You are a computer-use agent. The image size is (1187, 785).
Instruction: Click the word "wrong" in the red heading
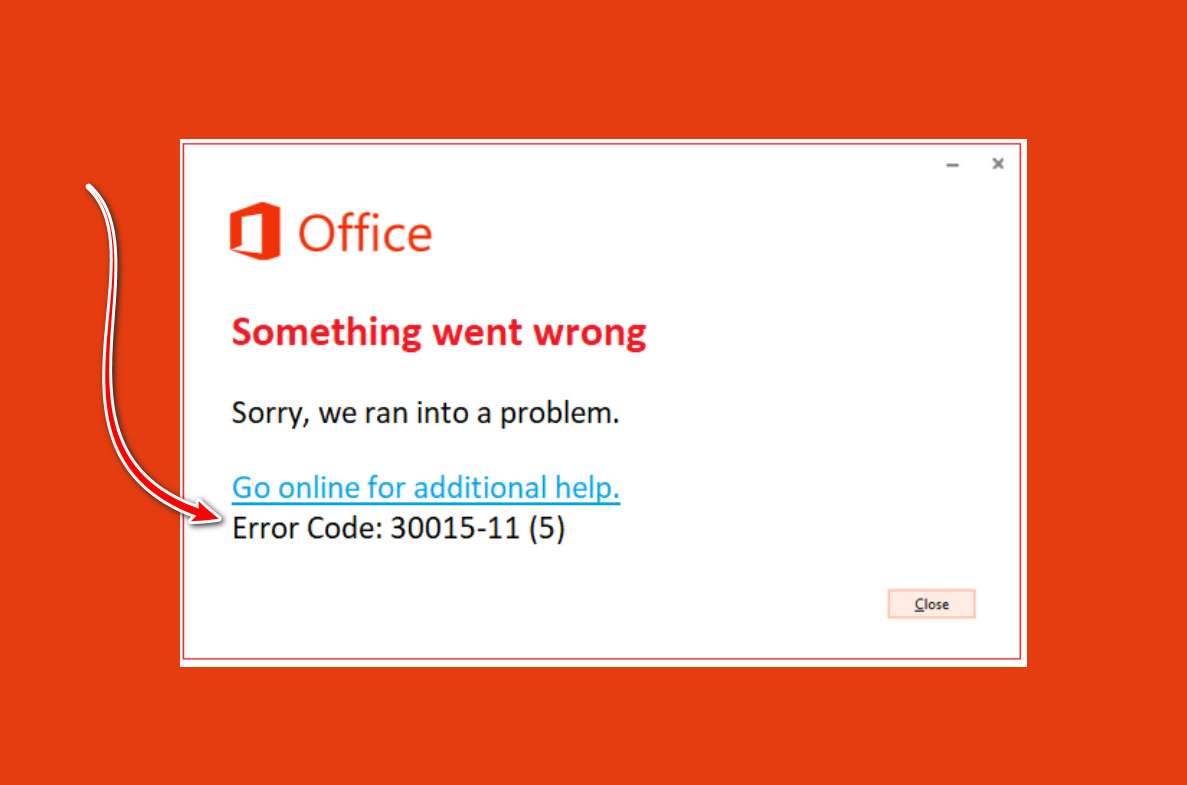[596, 332]
